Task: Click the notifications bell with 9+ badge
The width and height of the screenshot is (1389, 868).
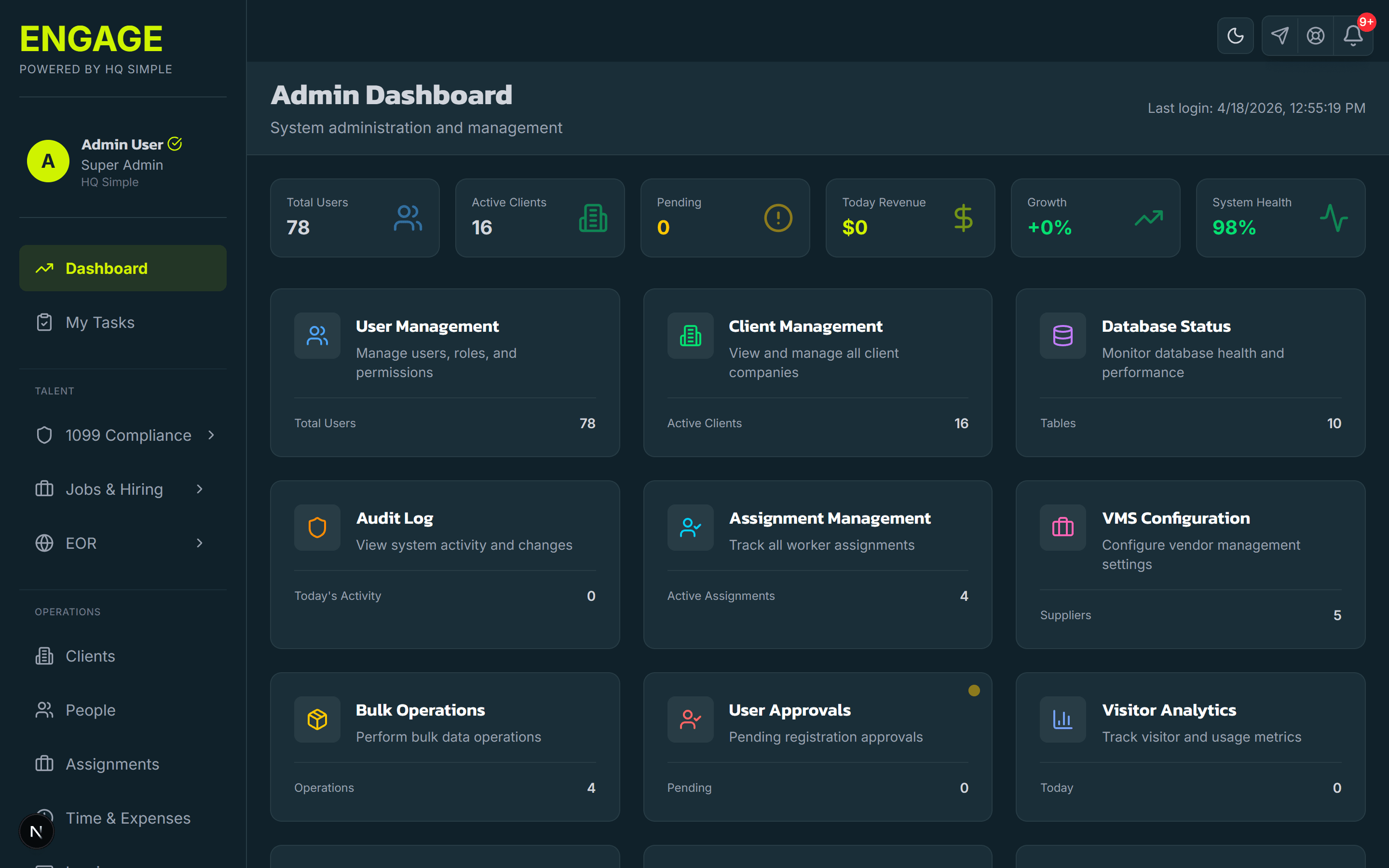Action: (x=1353, y=36)
